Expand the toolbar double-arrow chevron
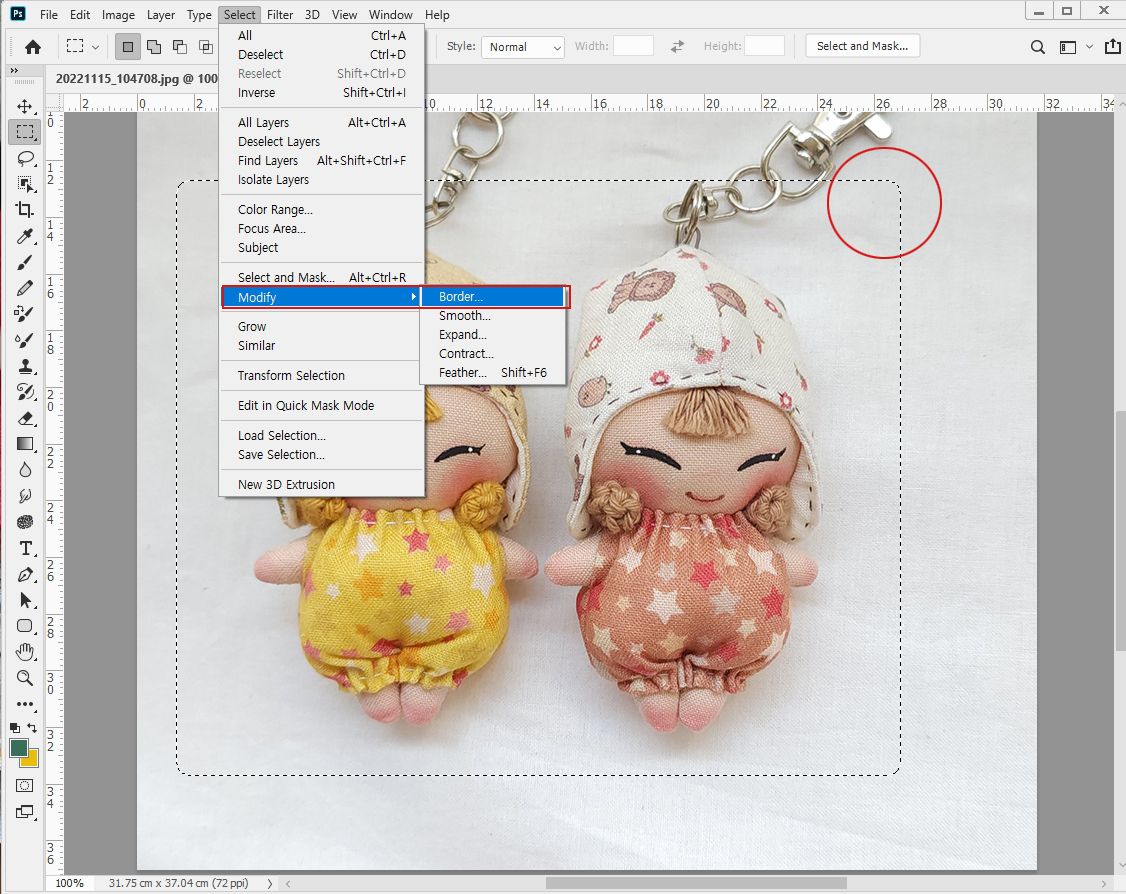 click(14, 70)
